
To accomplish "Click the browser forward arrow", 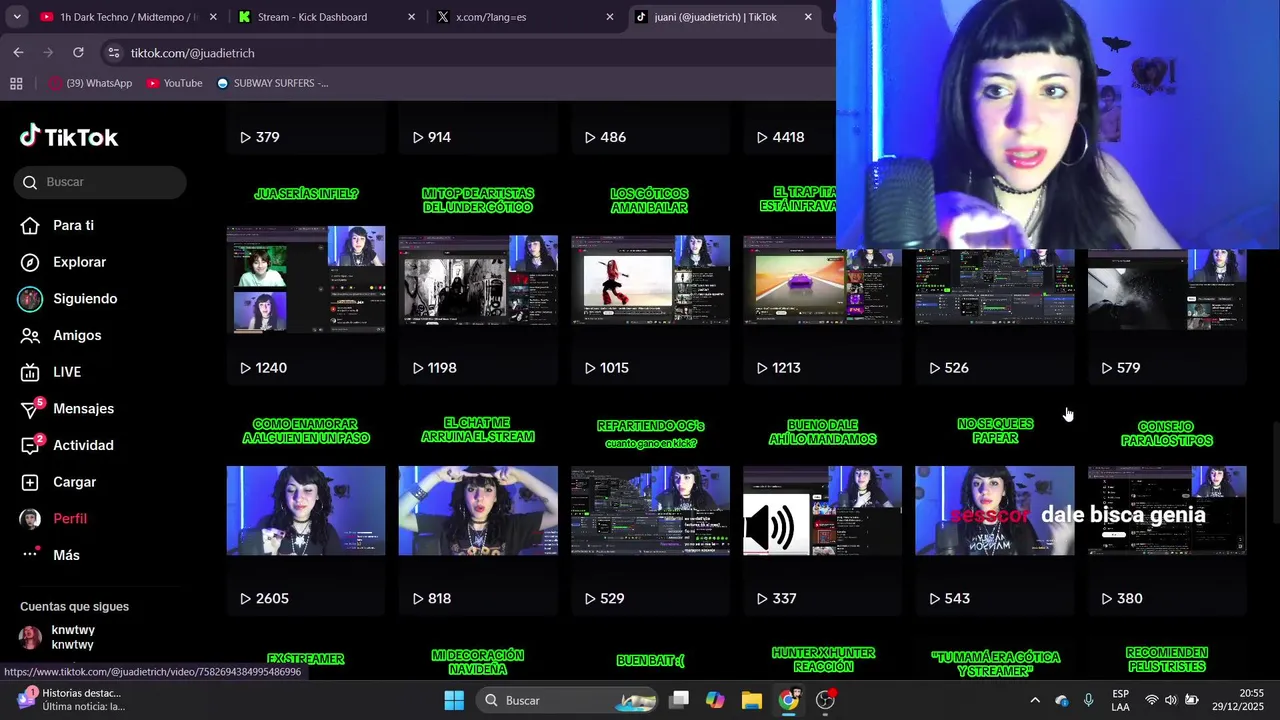I will point(48,52).
